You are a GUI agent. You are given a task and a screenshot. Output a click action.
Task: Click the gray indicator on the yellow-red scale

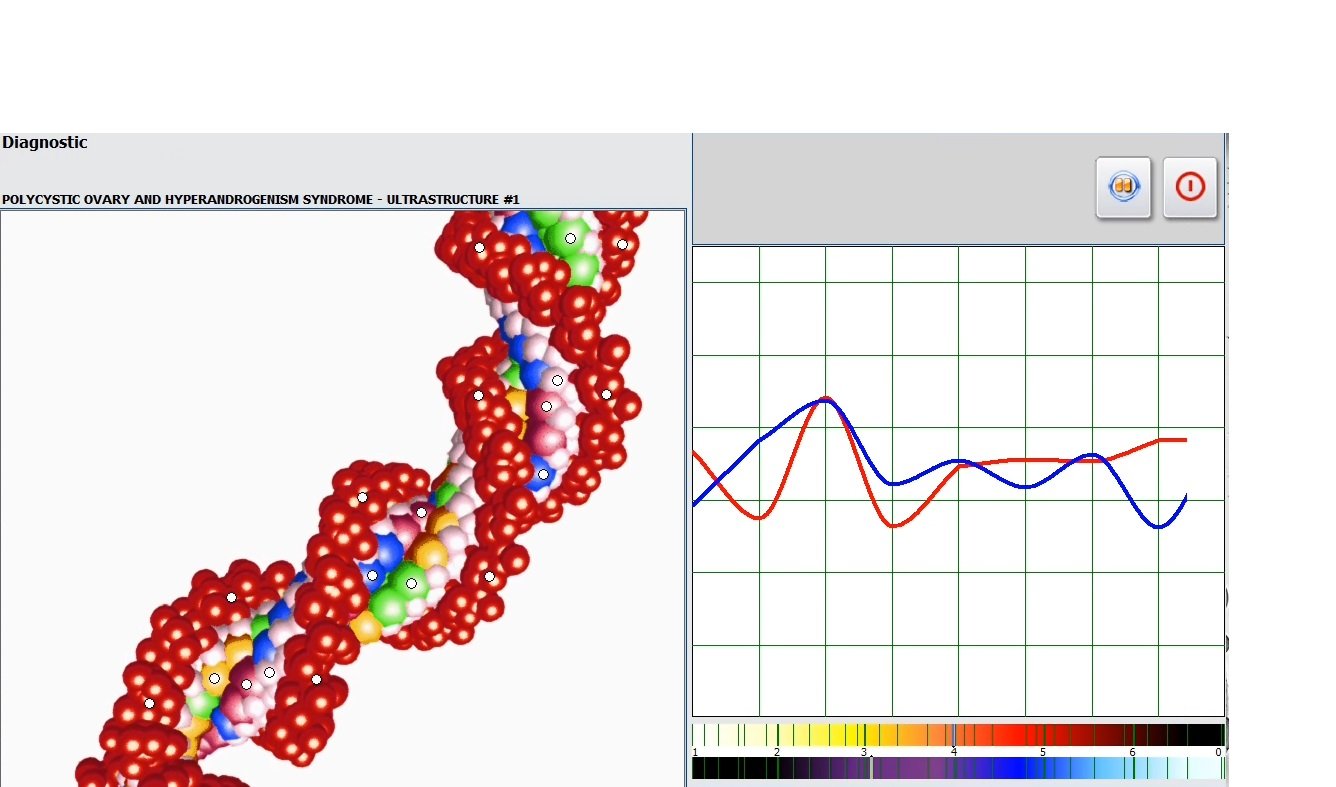[x=953, y=735]
